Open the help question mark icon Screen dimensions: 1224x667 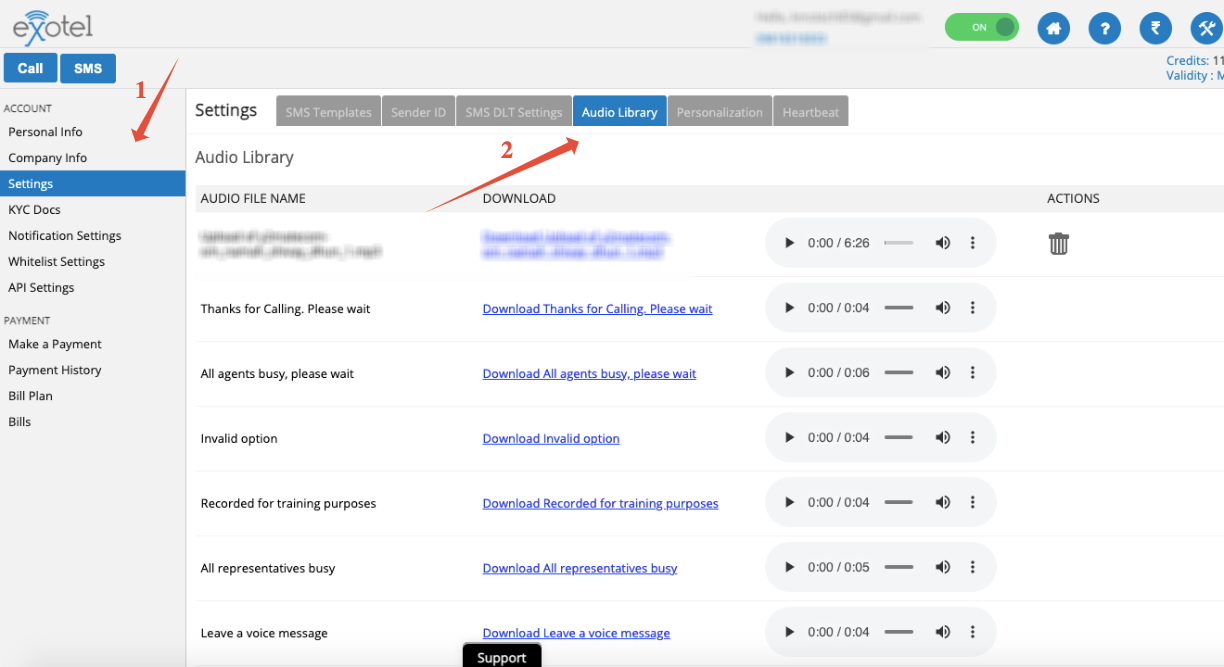(1104, 28)
